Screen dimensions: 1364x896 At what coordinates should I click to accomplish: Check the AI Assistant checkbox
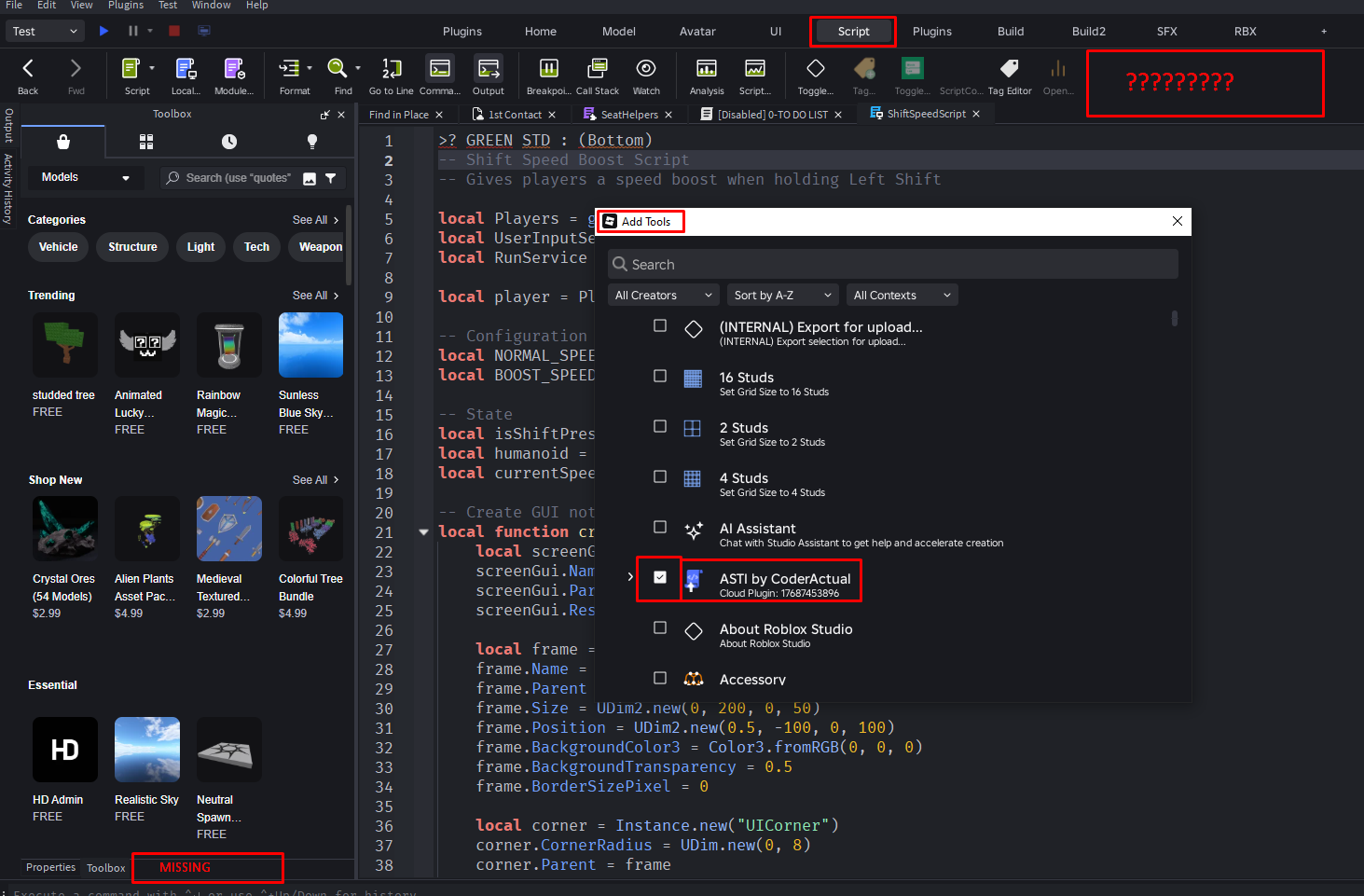660,527
